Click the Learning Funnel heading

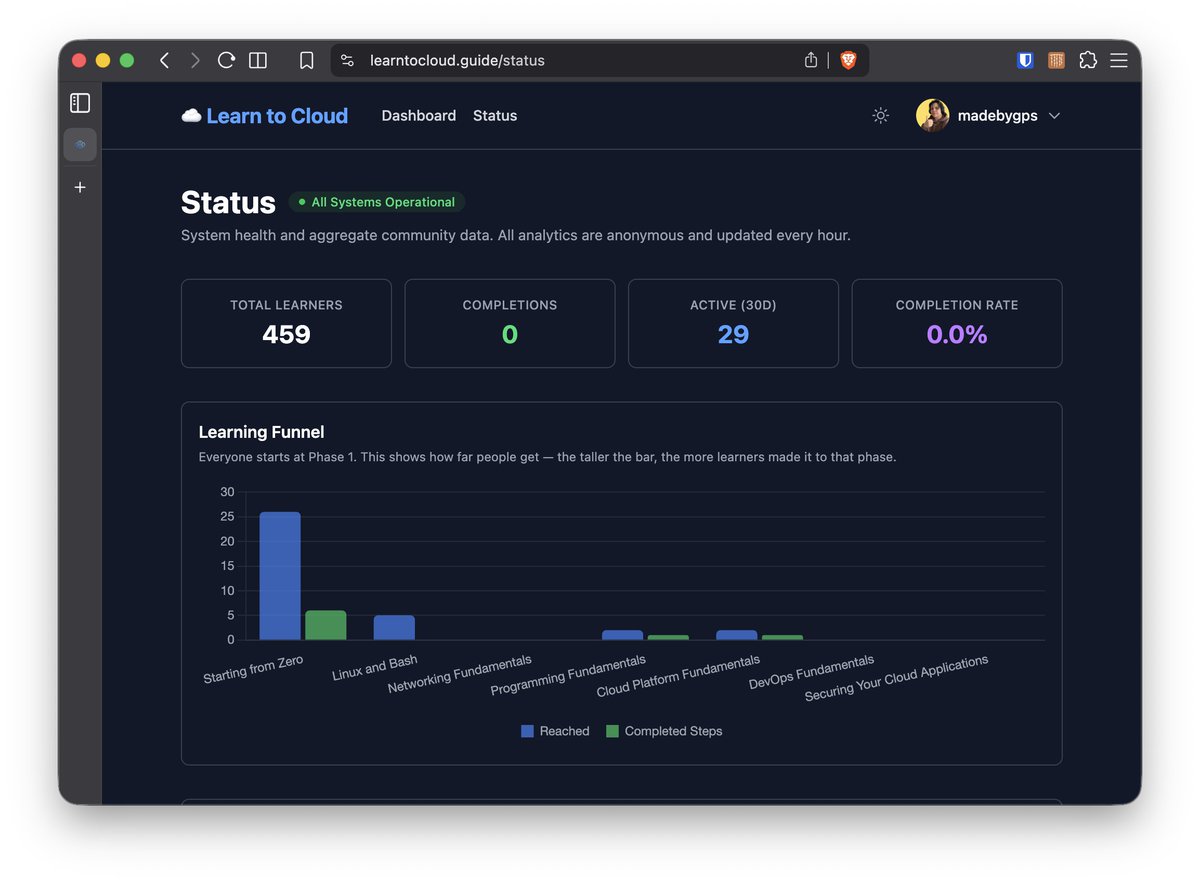(262, 432)
